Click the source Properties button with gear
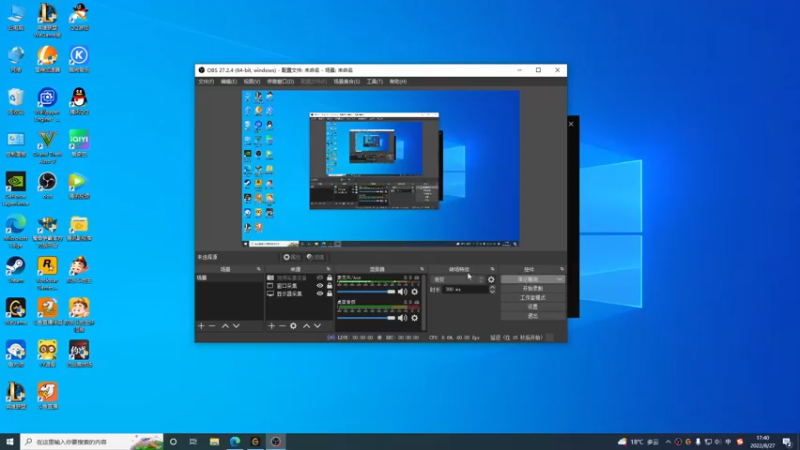Viewport: 800px width, 450px height. pos(292,257)
